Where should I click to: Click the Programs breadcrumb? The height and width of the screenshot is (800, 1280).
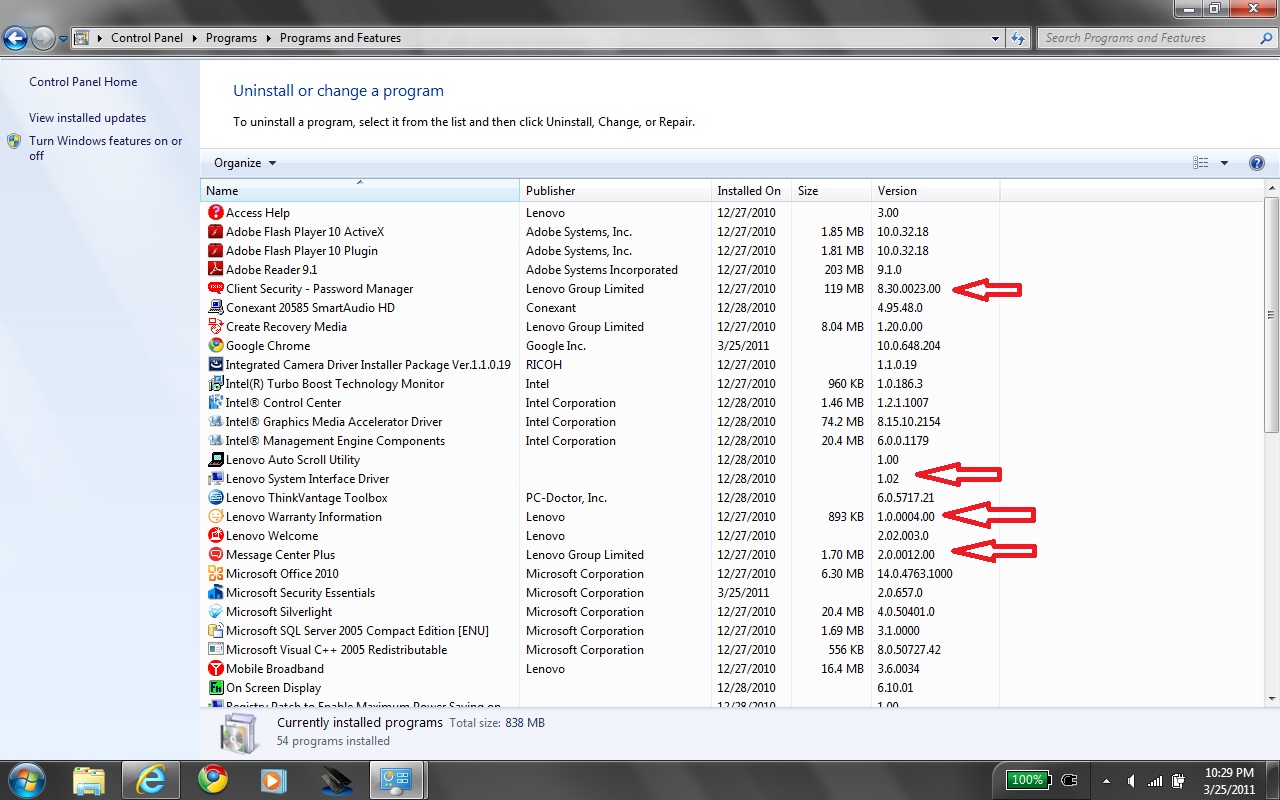pyautogui.click(x=231, y=38)
